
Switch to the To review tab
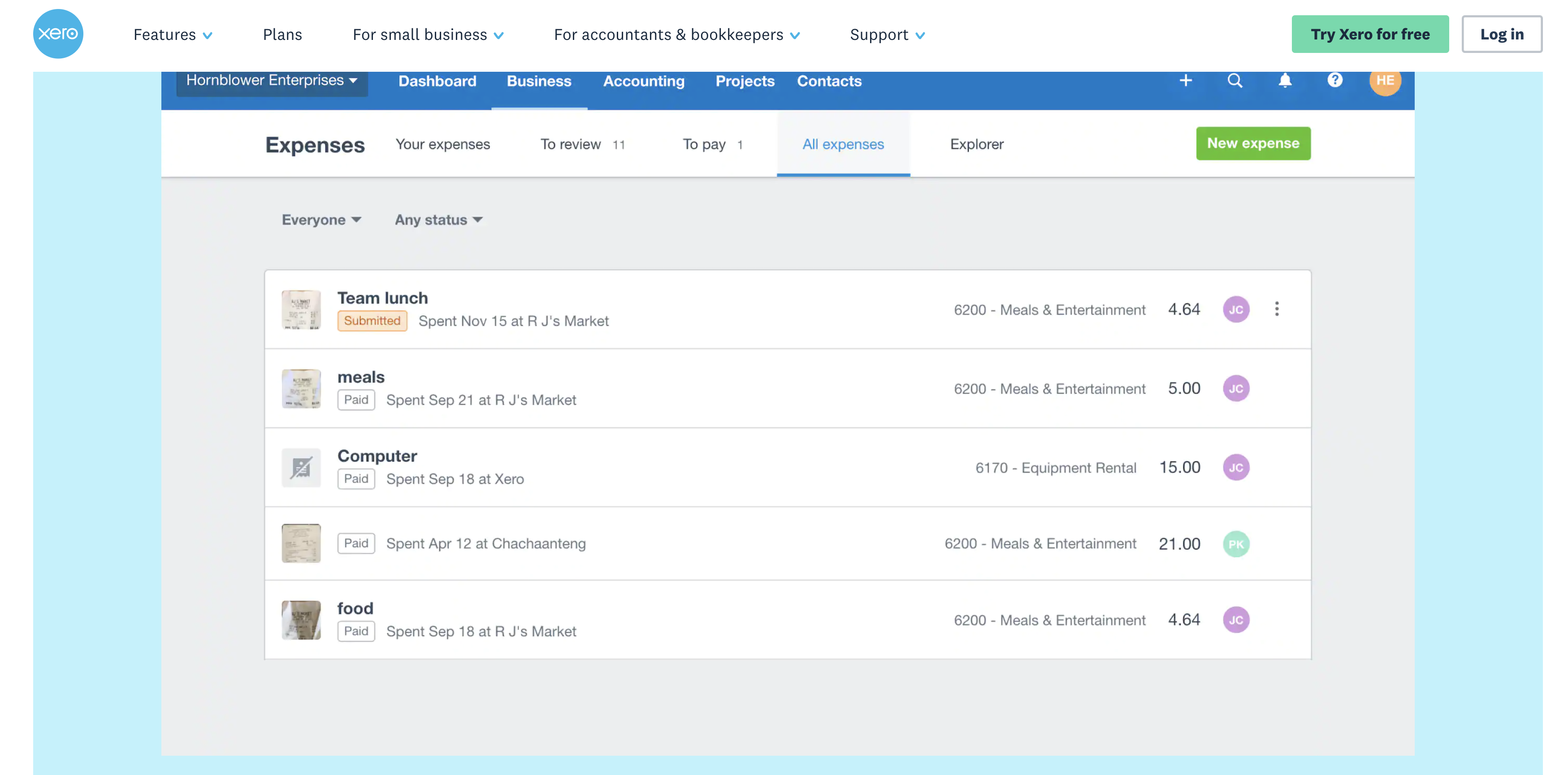click(x=581, y=144)
